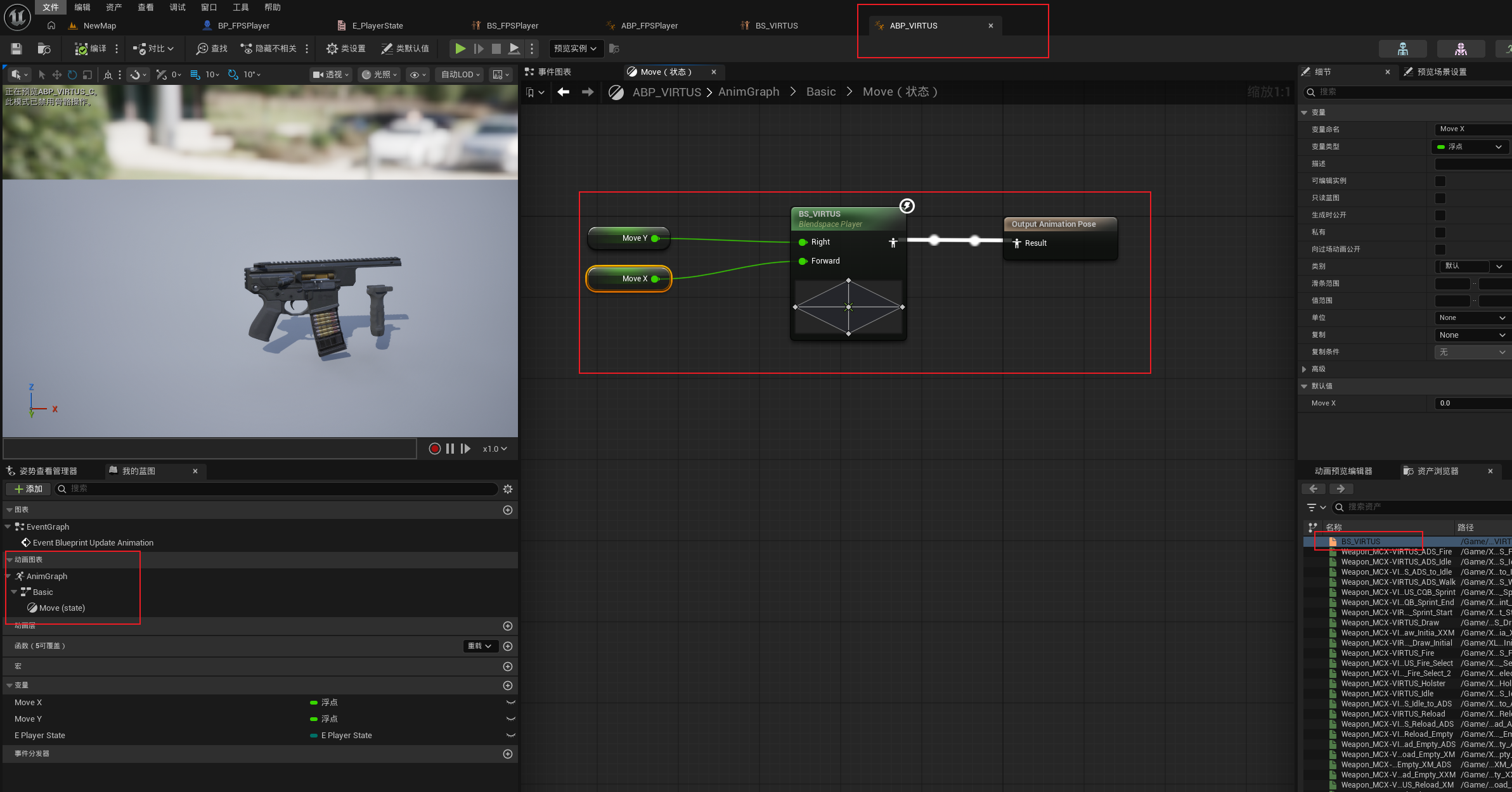Open the playback speed x1.0 dropdown
The height and width of the screenshot is (792, 1512).
(495, 449)
